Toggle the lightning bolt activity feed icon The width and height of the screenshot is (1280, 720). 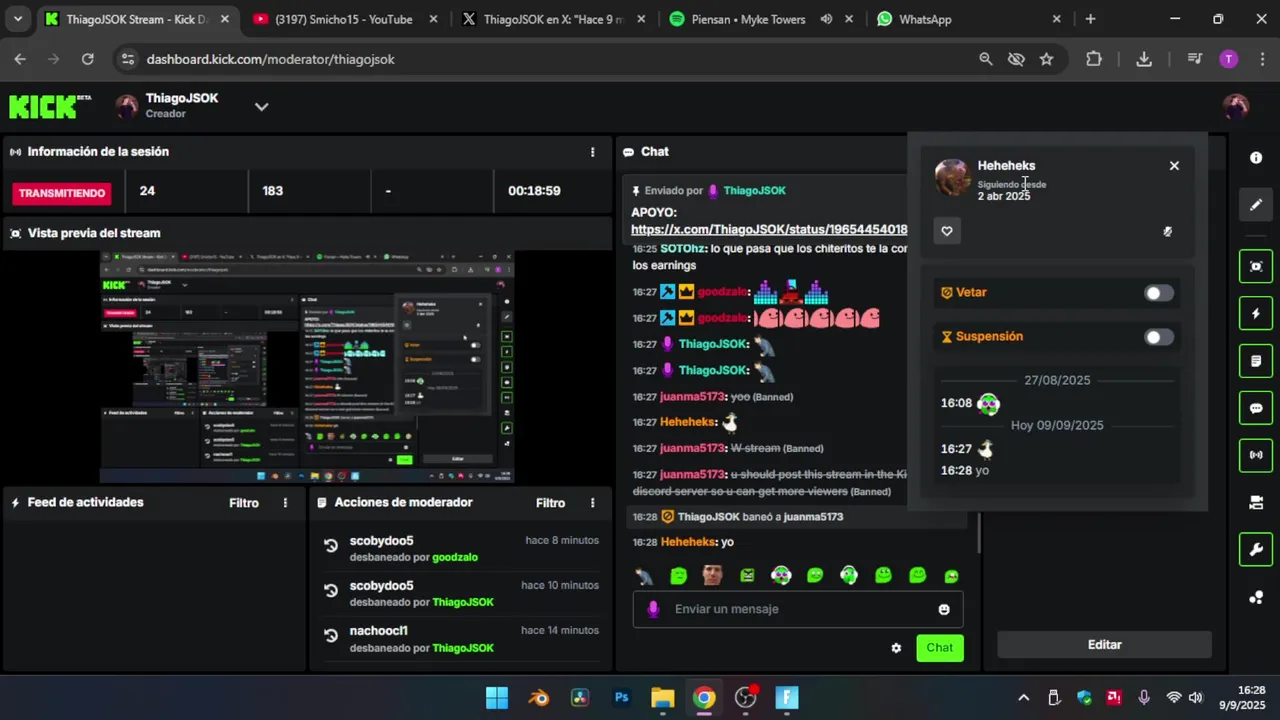click(x=1256, y=313)
